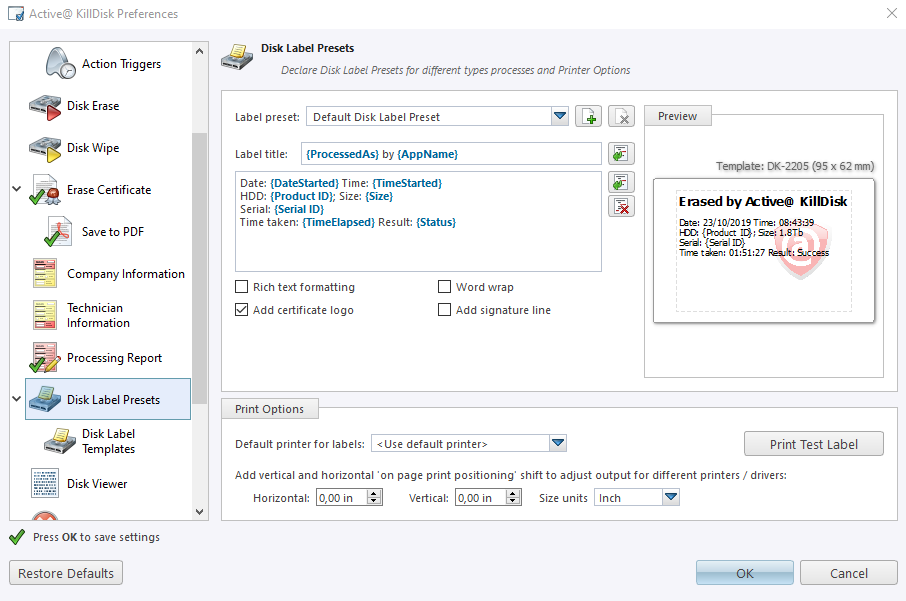Click the add new label preset icon

click(x=589, y=117)
